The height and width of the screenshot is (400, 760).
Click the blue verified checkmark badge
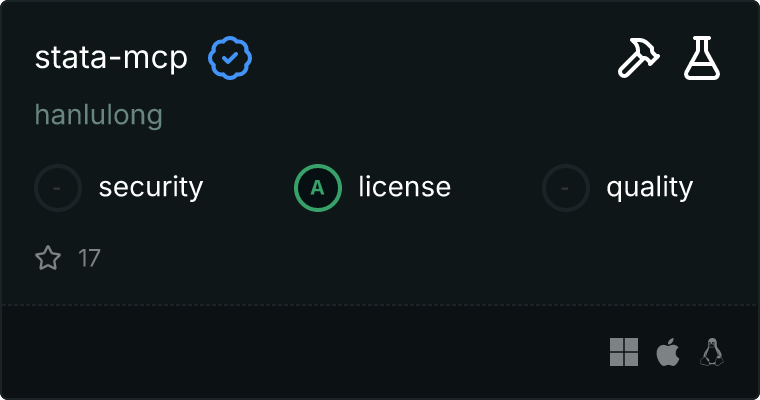230,59
